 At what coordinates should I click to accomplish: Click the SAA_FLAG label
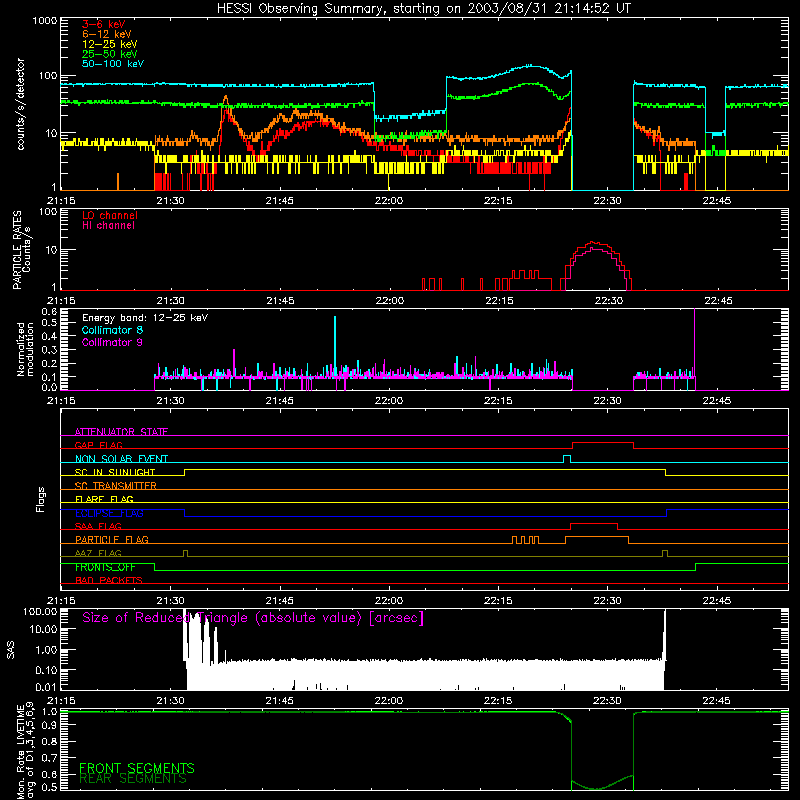(x=98, y=526)
